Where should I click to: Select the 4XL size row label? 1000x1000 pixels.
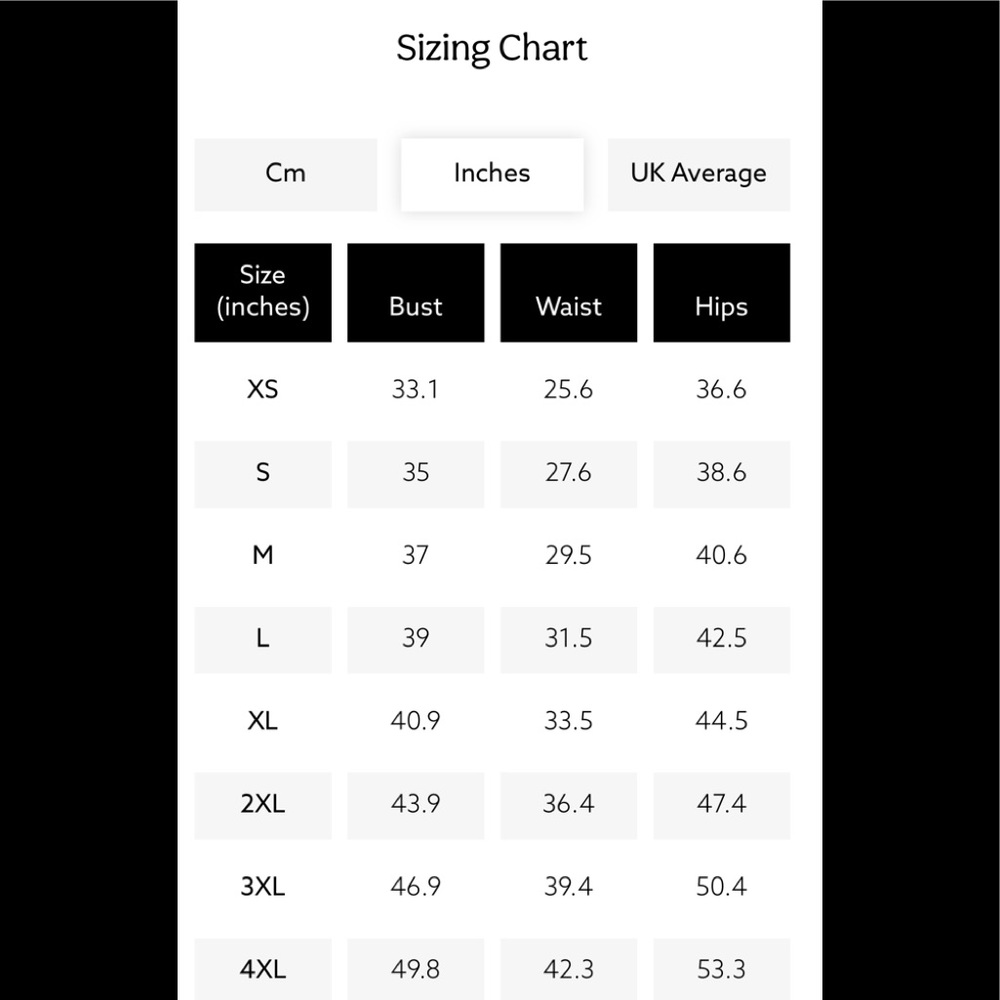263,969
